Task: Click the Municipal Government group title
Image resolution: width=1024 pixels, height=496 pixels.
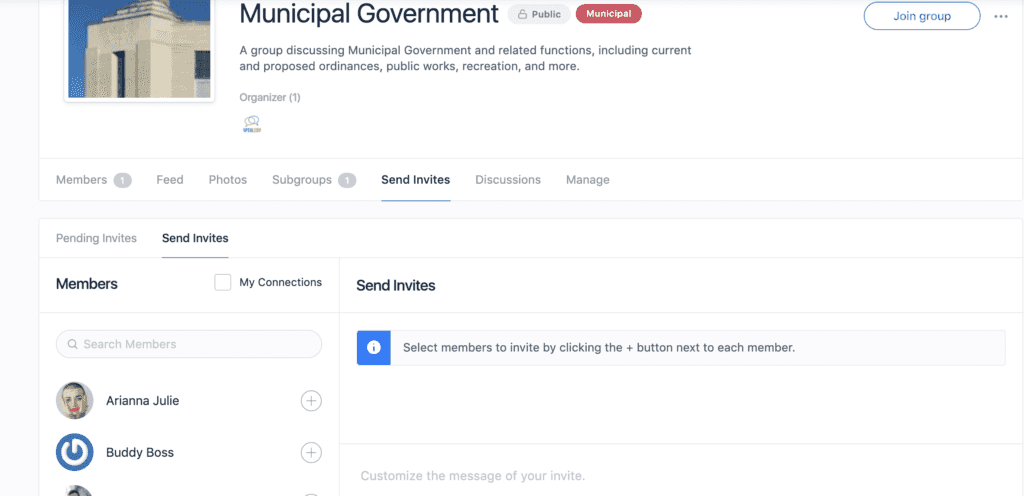Action: (x=369, y=14)
